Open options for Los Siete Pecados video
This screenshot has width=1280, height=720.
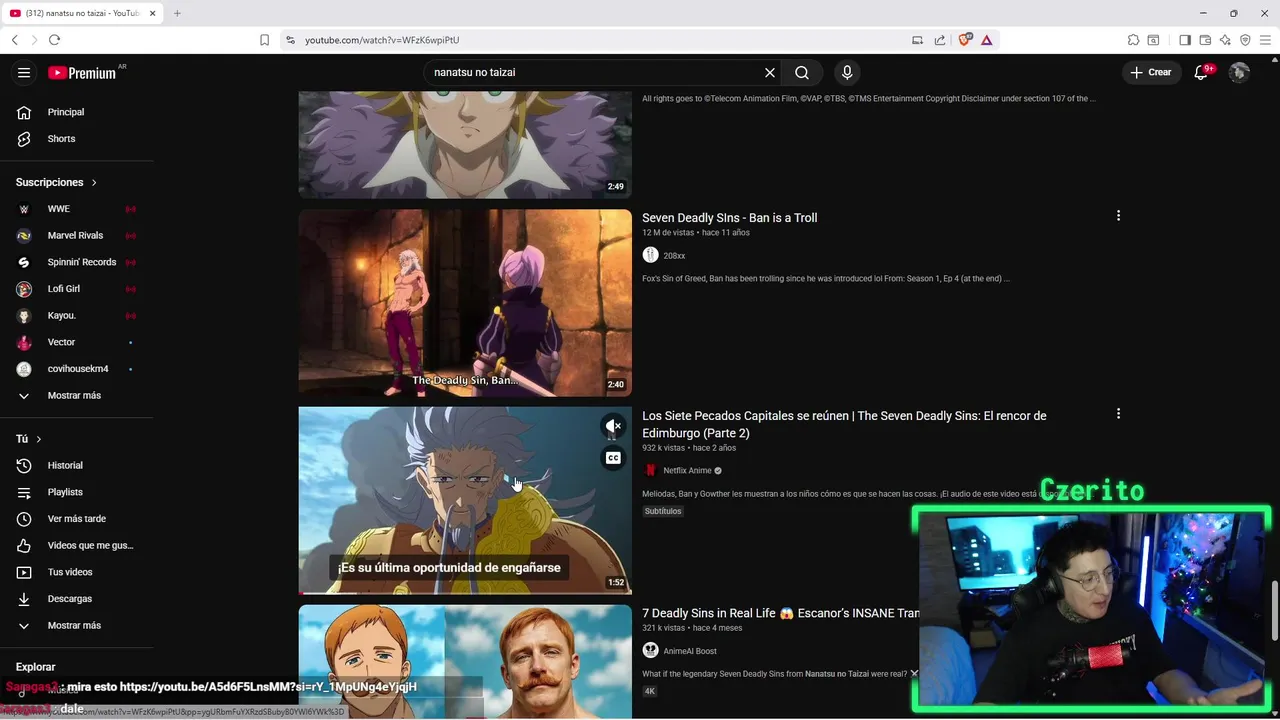click(x=1118, y=414)
